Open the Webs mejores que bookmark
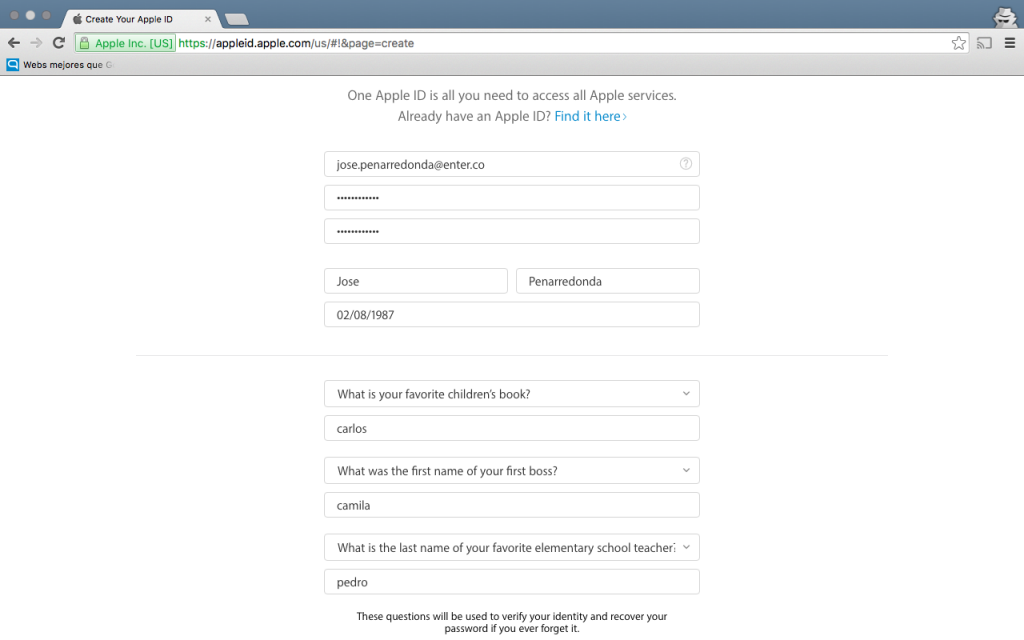 click(60, 65)
